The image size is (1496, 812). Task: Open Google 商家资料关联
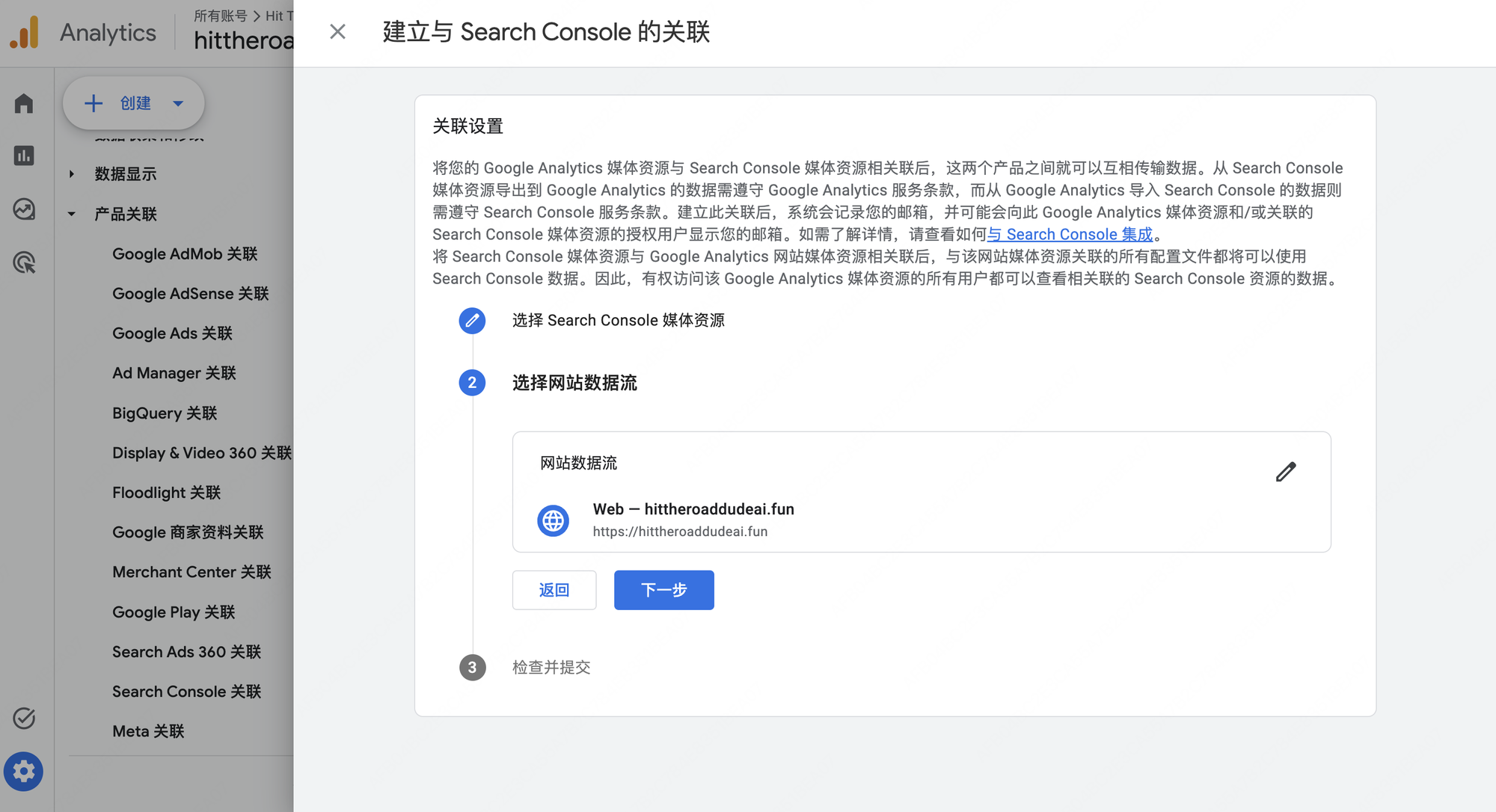[x=188, y=532]
